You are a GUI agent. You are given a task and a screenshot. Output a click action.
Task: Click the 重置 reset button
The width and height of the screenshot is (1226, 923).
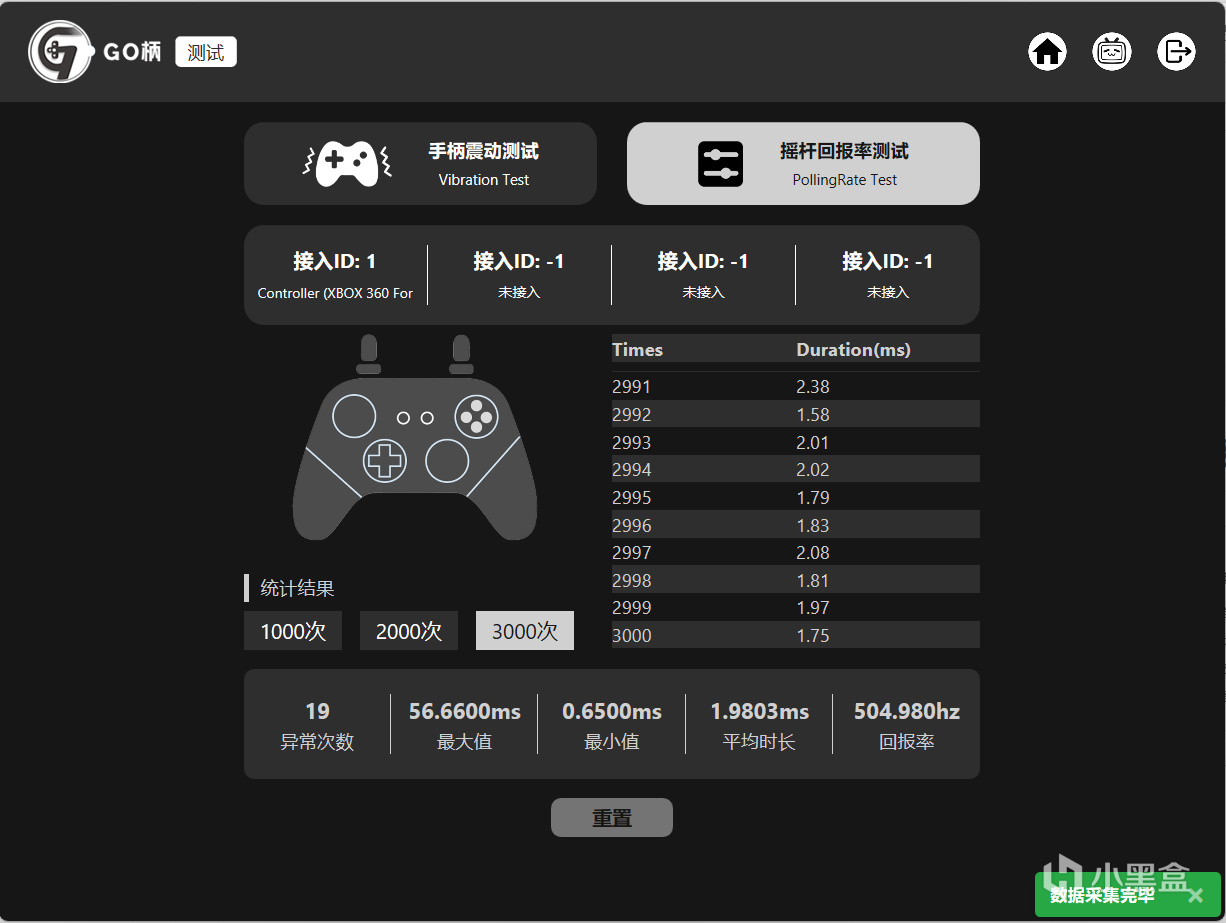click(x=612, y=818)
